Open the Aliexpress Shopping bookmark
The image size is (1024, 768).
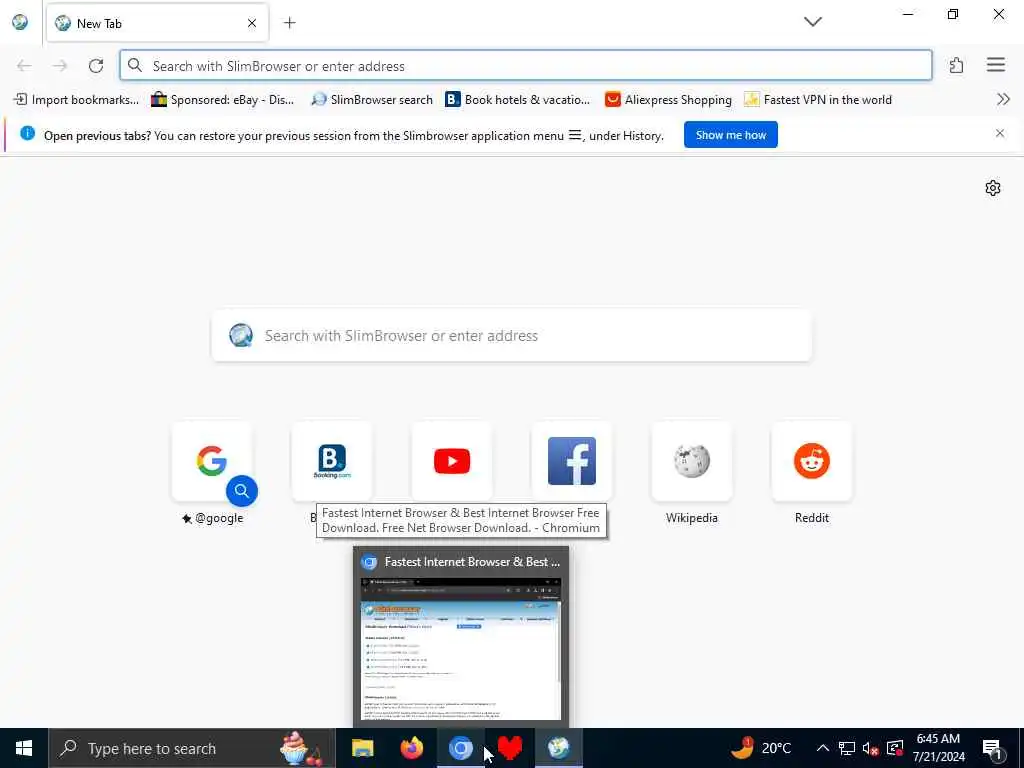click(668, 100)
